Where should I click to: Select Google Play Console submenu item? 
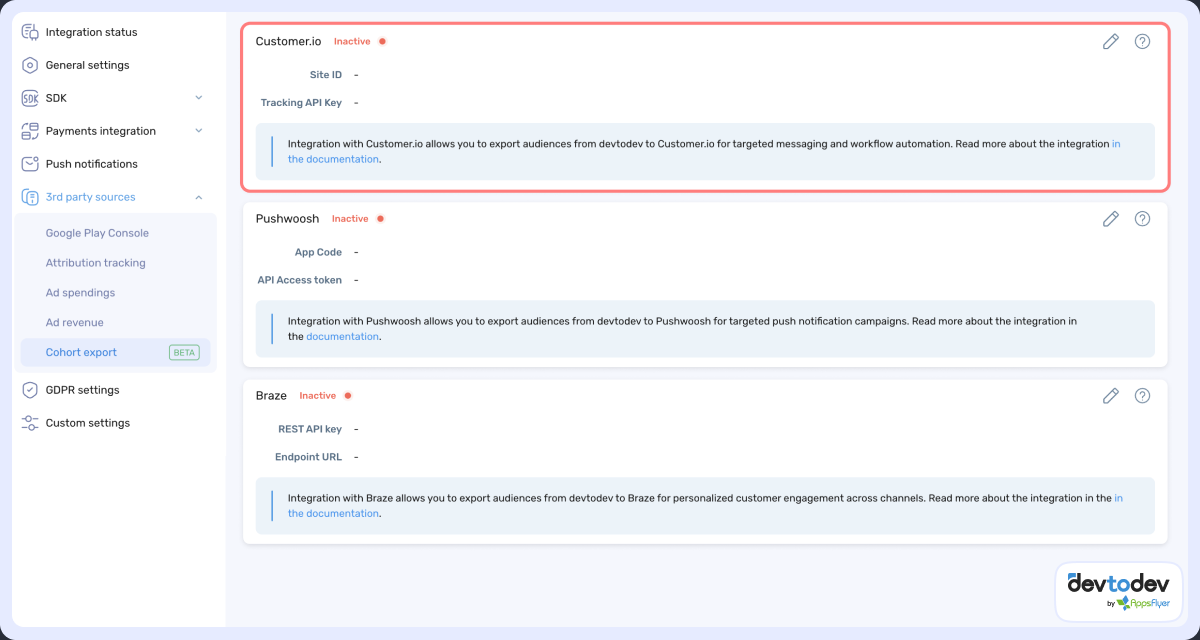(97, 233)
